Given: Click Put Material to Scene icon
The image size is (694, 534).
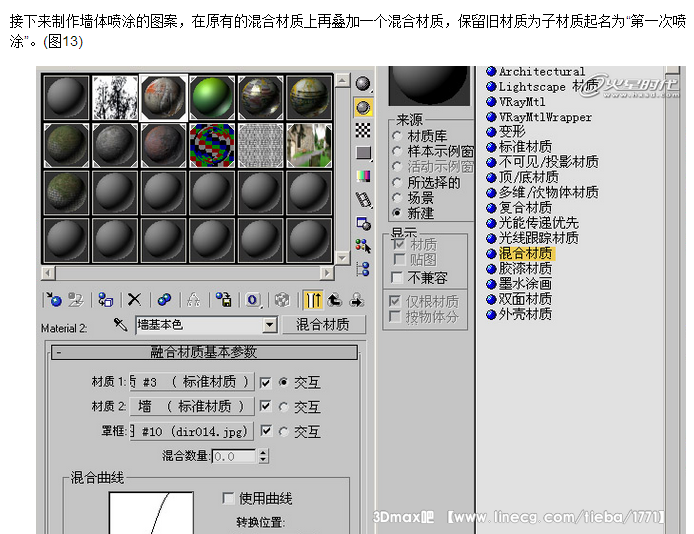Looking at the screenshot, I should (76, 300).
